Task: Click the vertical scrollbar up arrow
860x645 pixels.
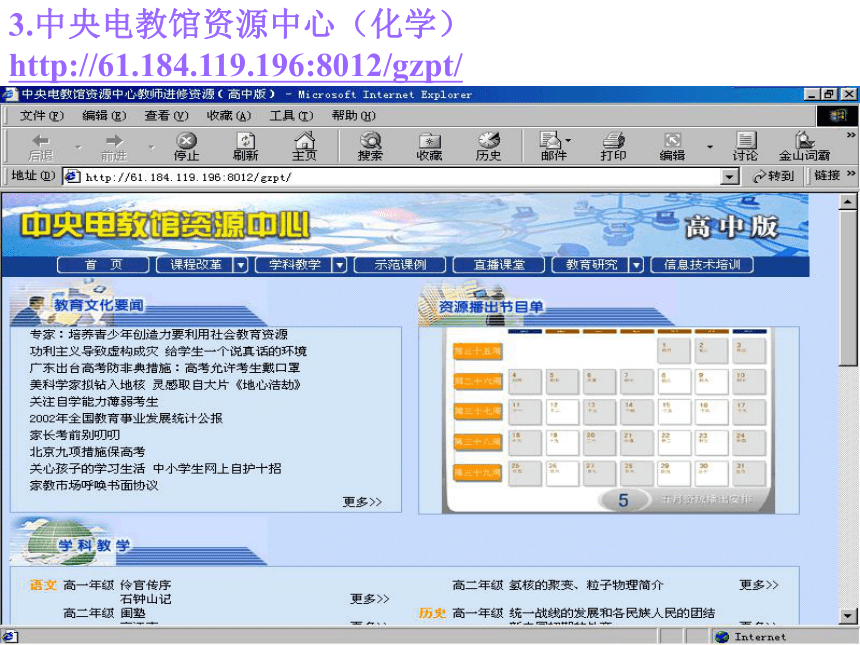Action: 848,202
